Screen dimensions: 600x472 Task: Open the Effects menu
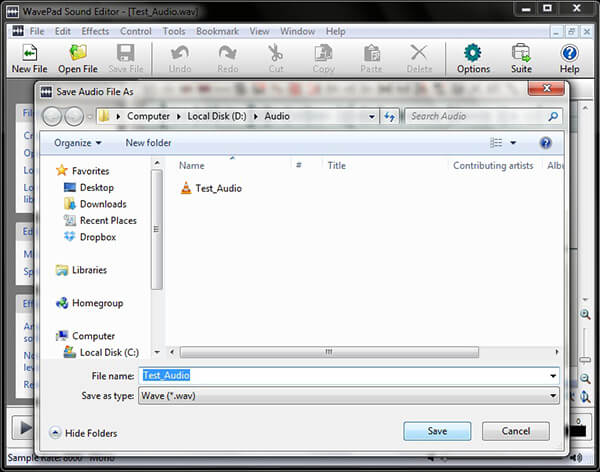(x=95, y=31)
